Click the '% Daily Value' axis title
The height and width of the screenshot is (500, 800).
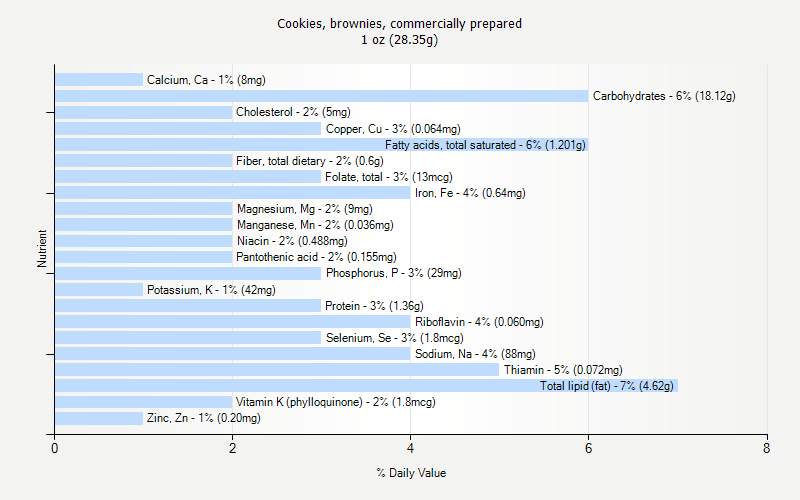pos(411,473)
